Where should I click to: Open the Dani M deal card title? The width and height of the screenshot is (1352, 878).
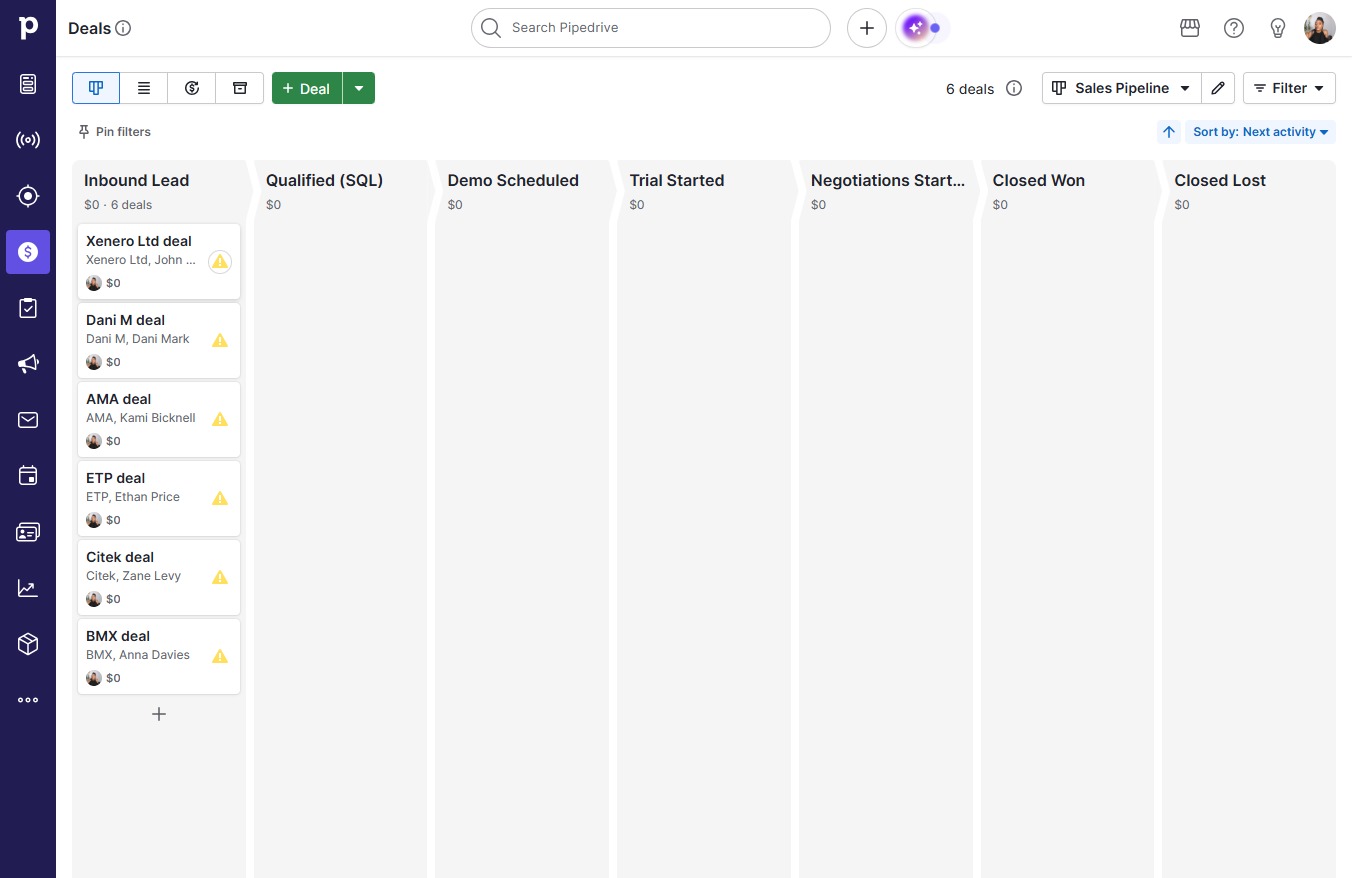(x=126, y=320)
